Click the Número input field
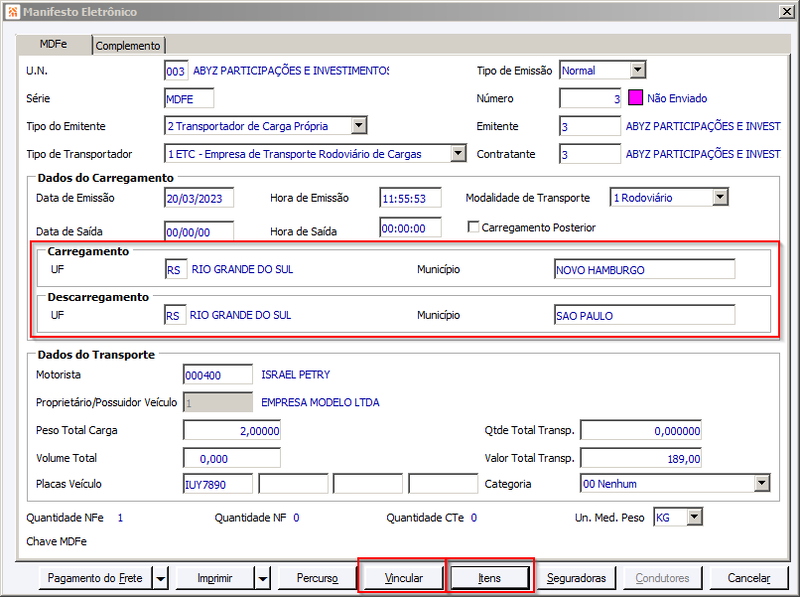Screen dimensions: 800x597 coord(590,98)
